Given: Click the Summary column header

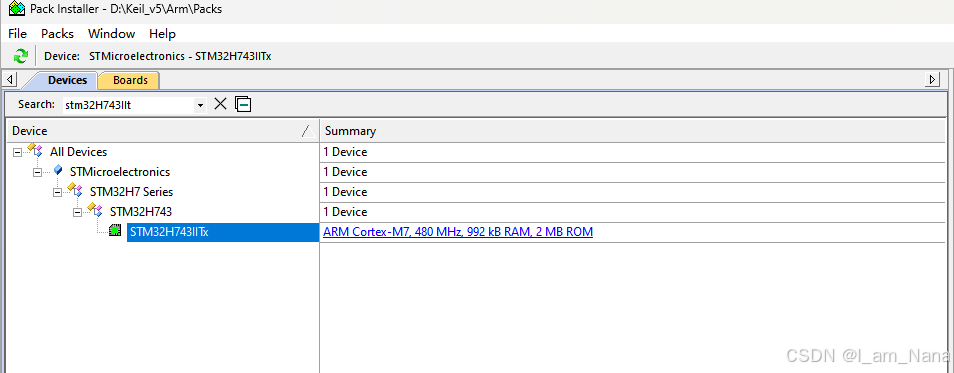Looking at the screenshot, I should tap(633, 131).
